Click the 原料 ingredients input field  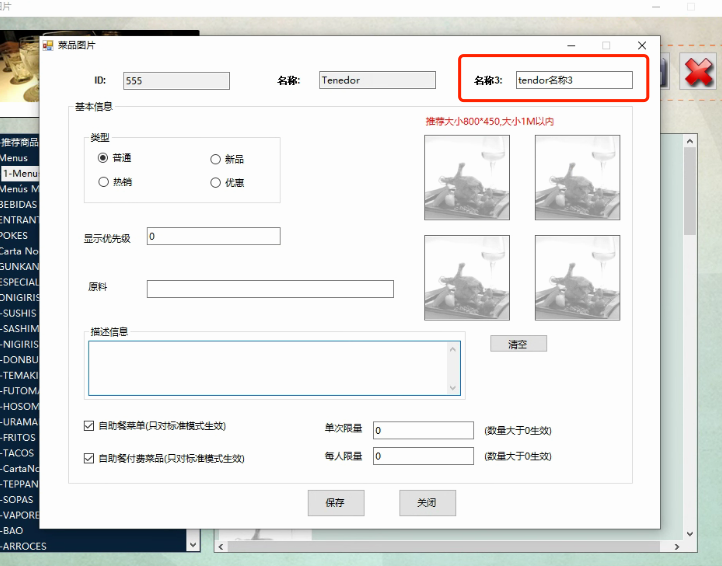point(270,289)
